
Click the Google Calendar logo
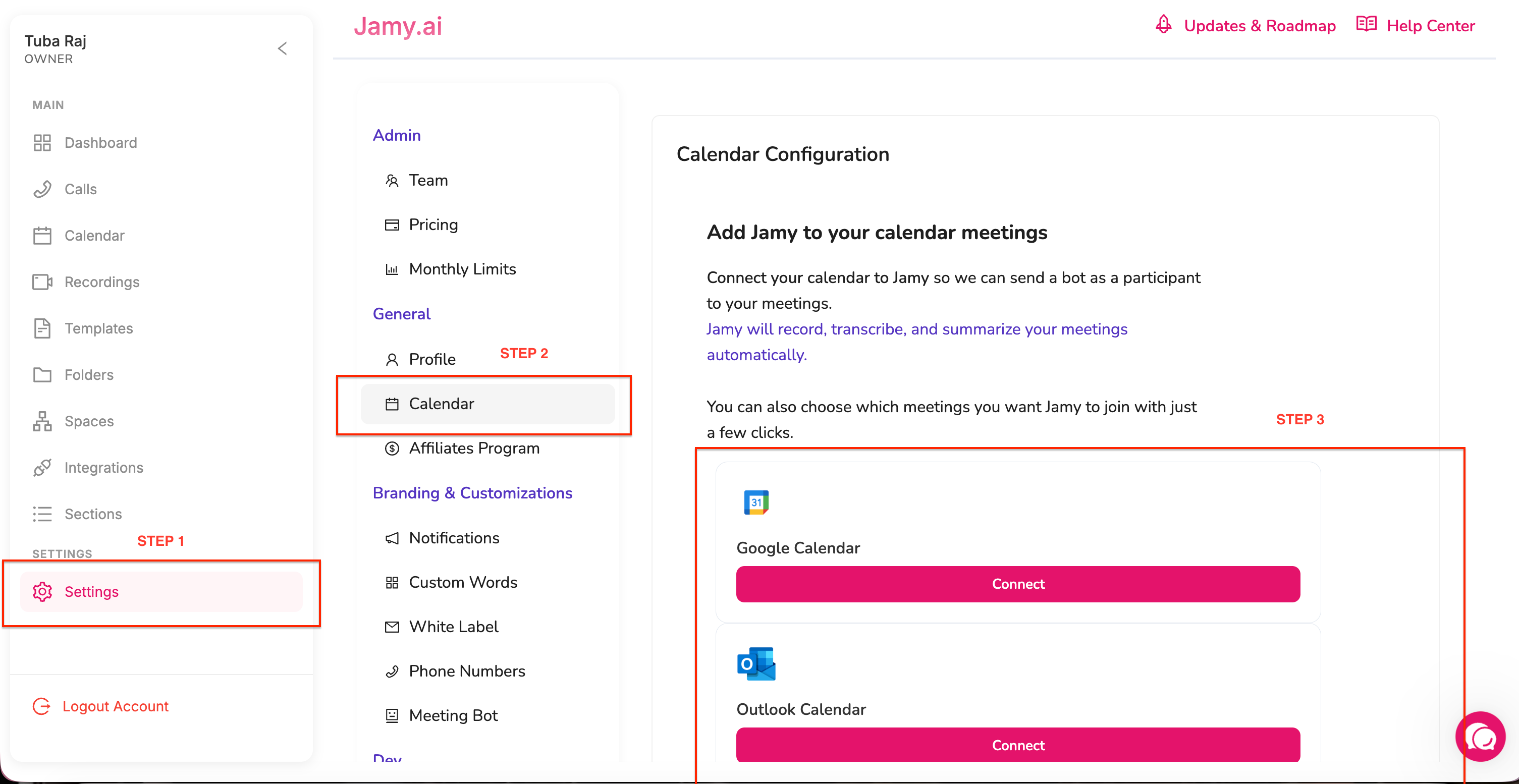tap(756, 502)
